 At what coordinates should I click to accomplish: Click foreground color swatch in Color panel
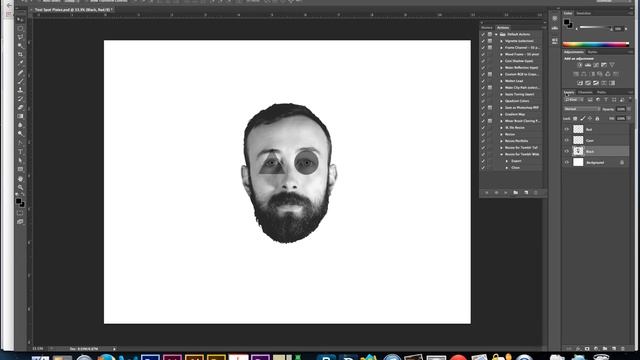pyautogui.click(x=567, y=22)
